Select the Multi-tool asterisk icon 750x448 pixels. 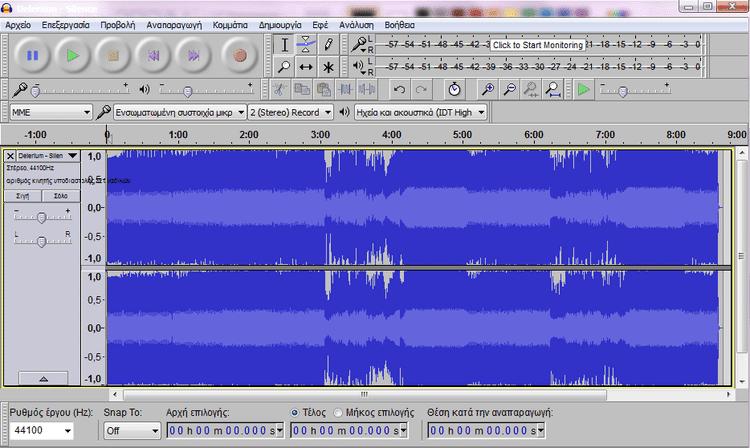(328, 67)
